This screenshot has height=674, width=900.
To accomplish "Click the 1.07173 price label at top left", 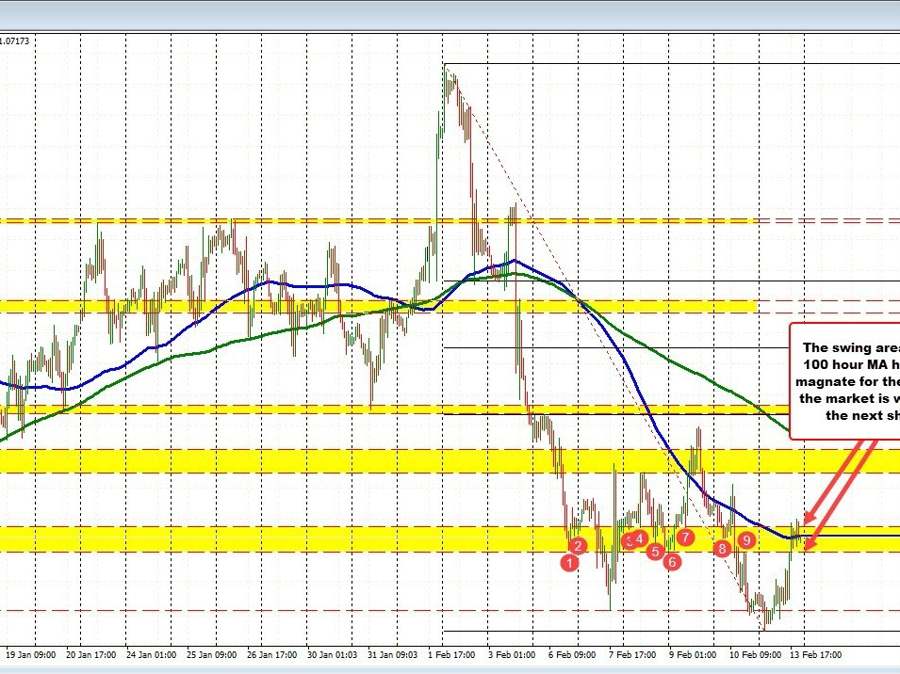I will (16, 41).
